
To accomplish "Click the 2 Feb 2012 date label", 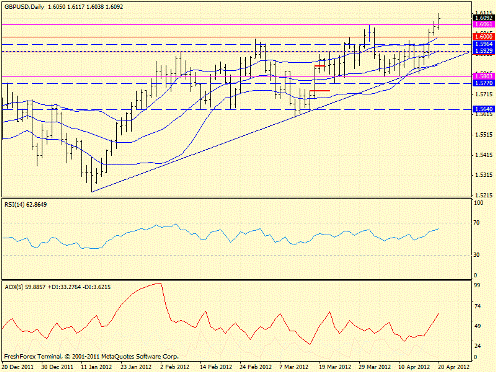I will (x=176, y=367).
